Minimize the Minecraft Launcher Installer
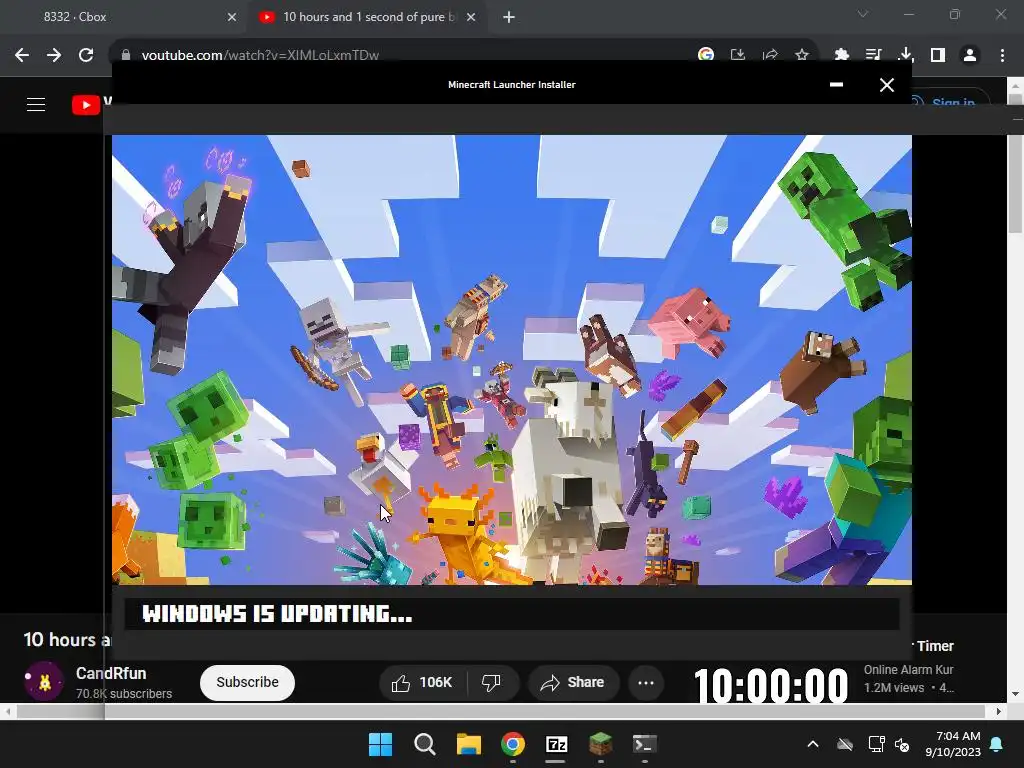 click(x=836, y=84)
